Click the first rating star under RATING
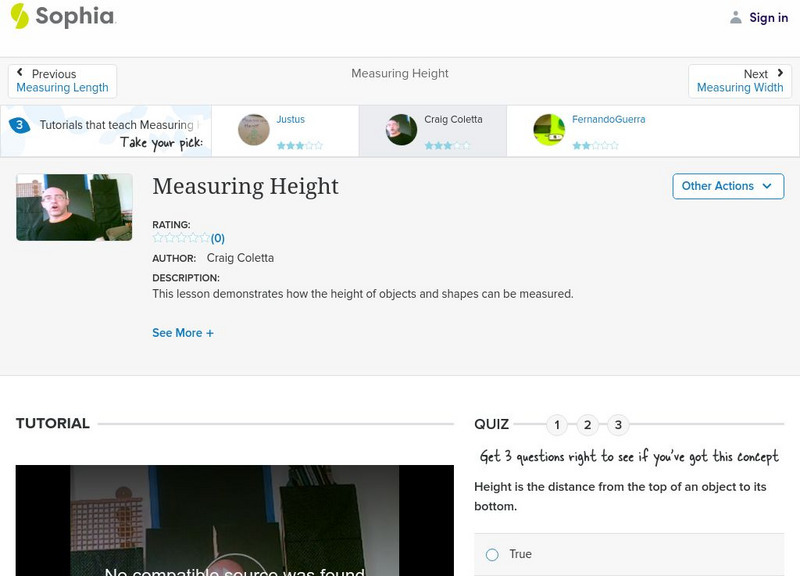The image size is (800, 576). pyautogui.click(x=156, y=238)
